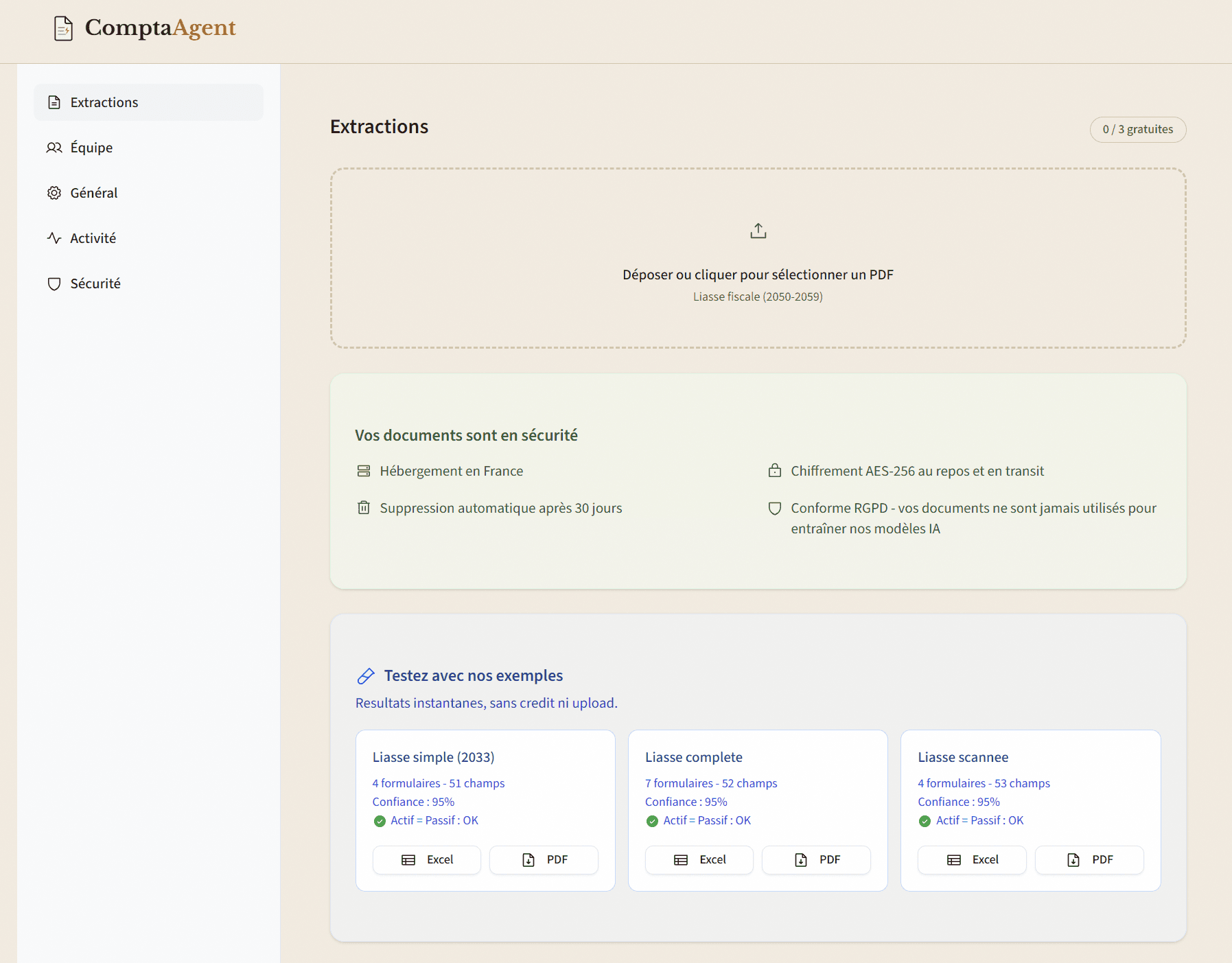The height and width of the screenshot is (963, 1232).
Task: Select the Extractions document icon
Action: [55, 102]
